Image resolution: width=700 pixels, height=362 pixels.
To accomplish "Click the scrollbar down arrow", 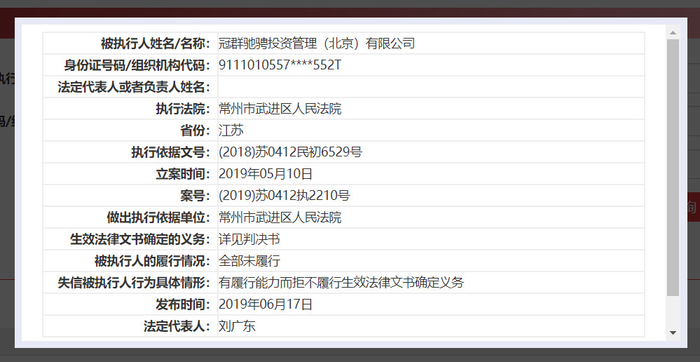I will tap(673, 333).
